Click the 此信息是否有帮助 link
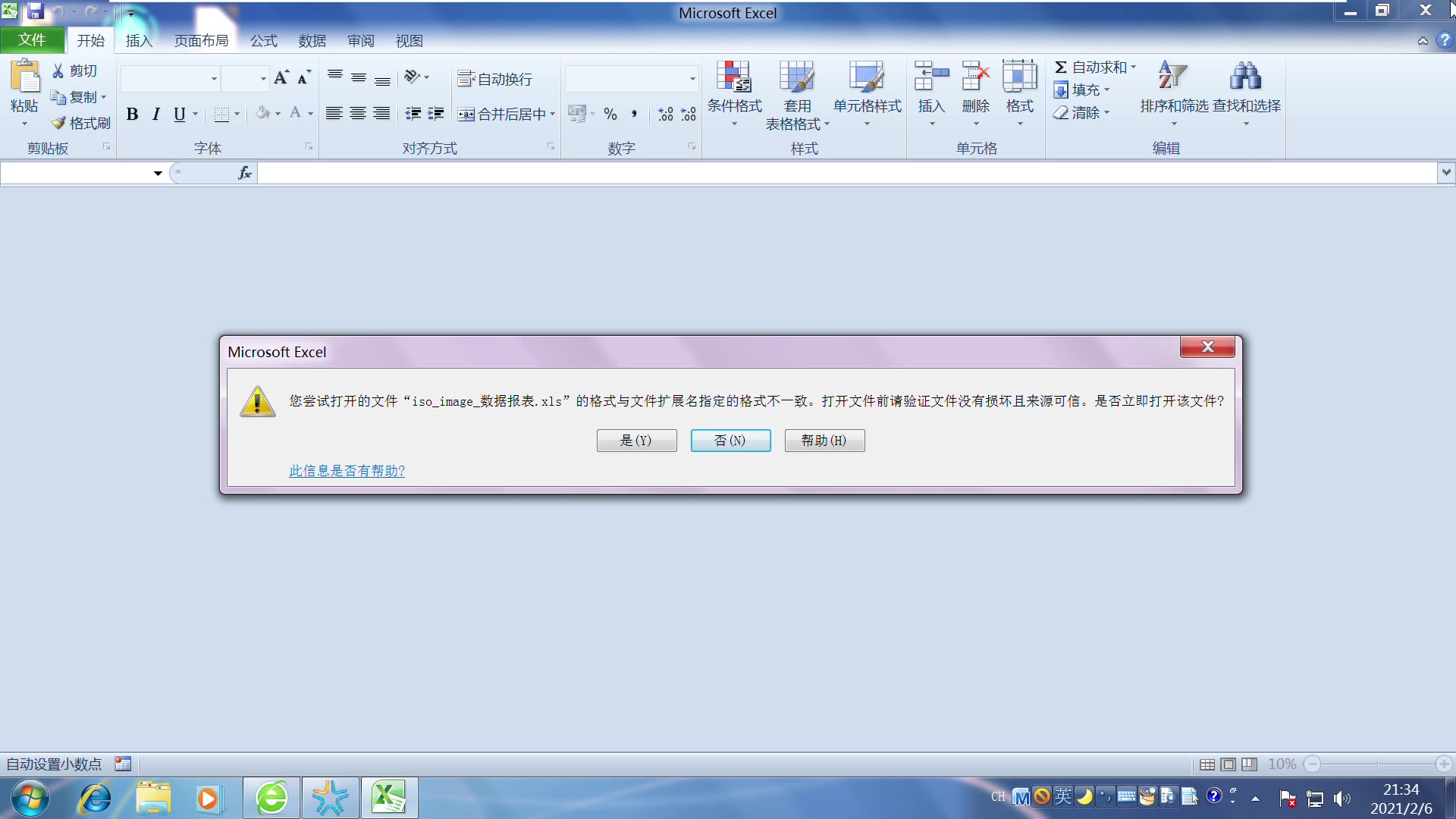Viewport: 1456px width, 819px height. [x=347, y=471]
